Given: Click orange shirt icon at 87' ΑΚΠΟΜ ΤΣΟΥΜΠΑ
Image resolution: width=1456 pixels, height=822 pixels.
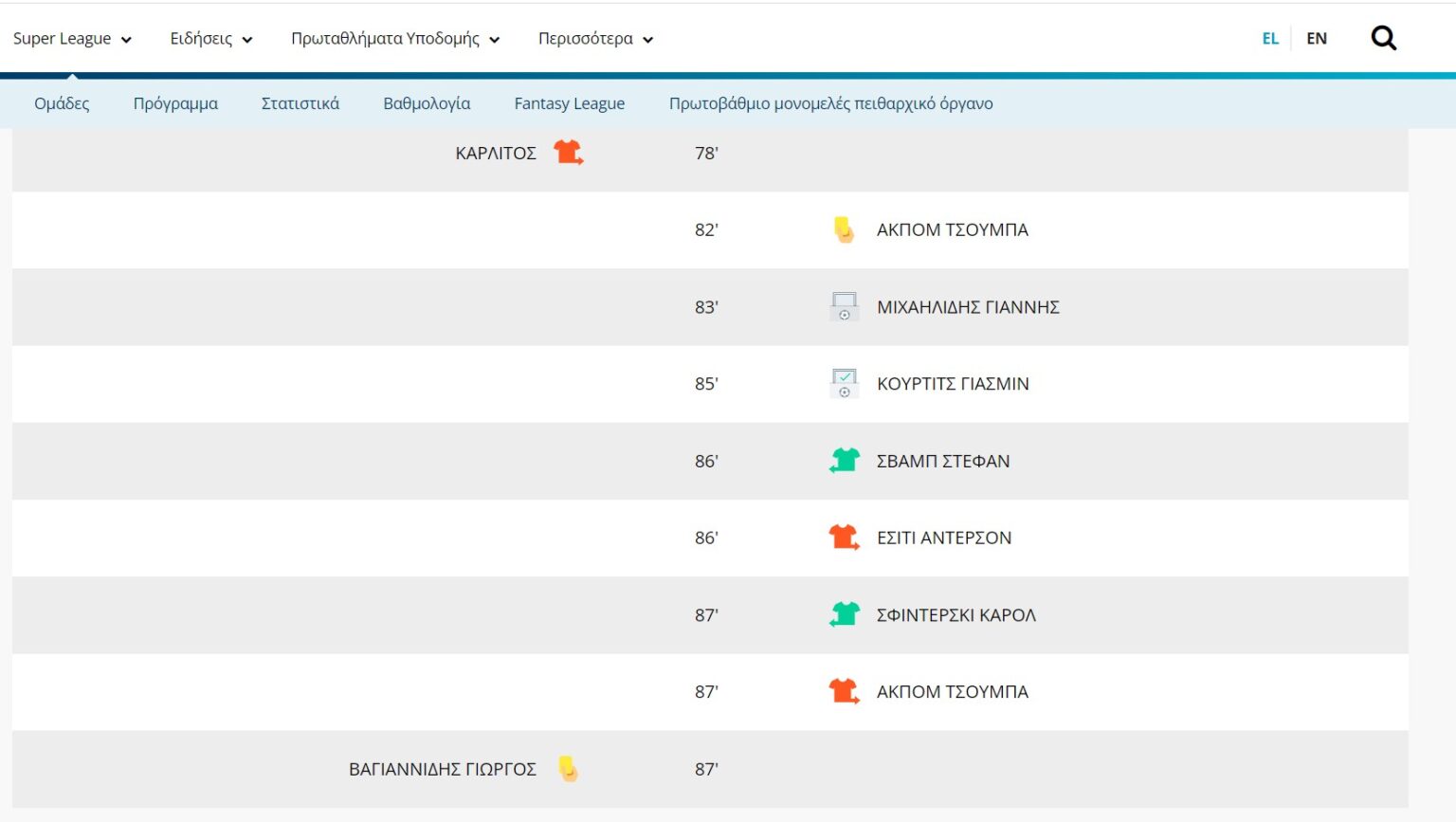Looking at the screenshot, I should click(x=844, y=691).
